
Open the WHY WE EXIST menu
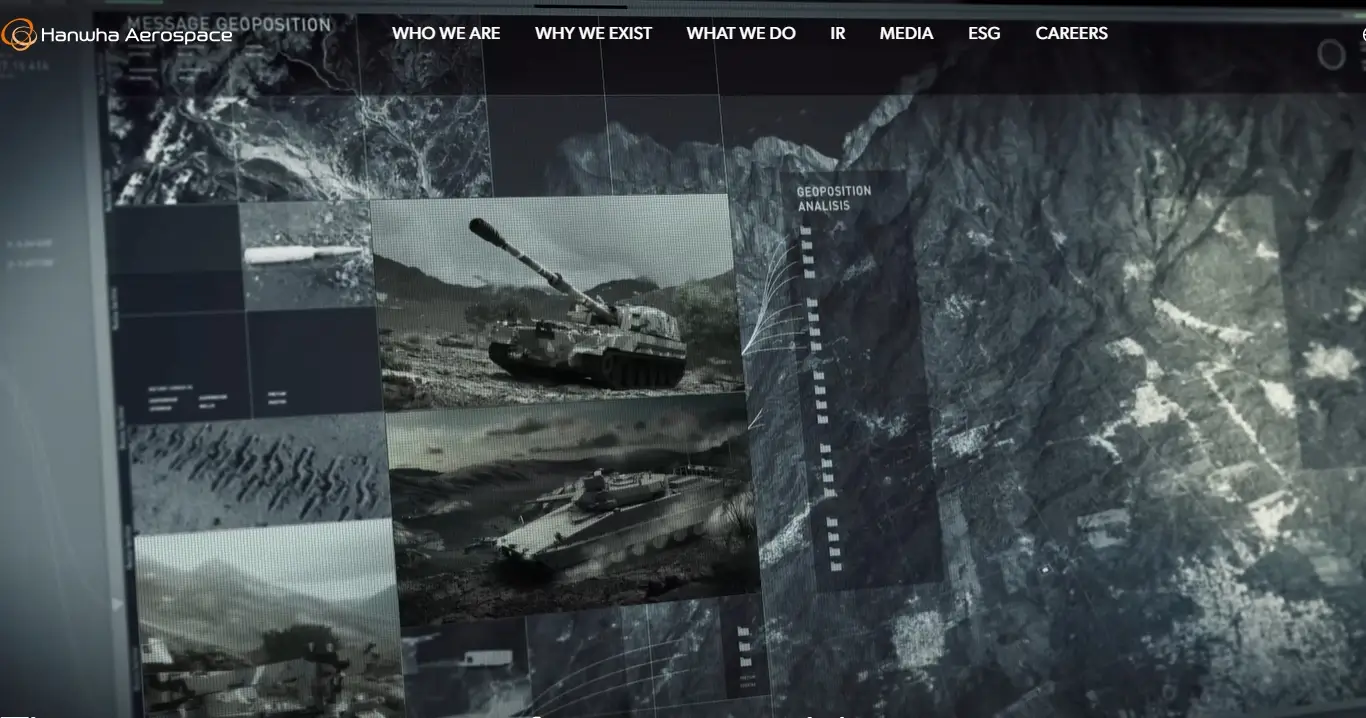593,33
